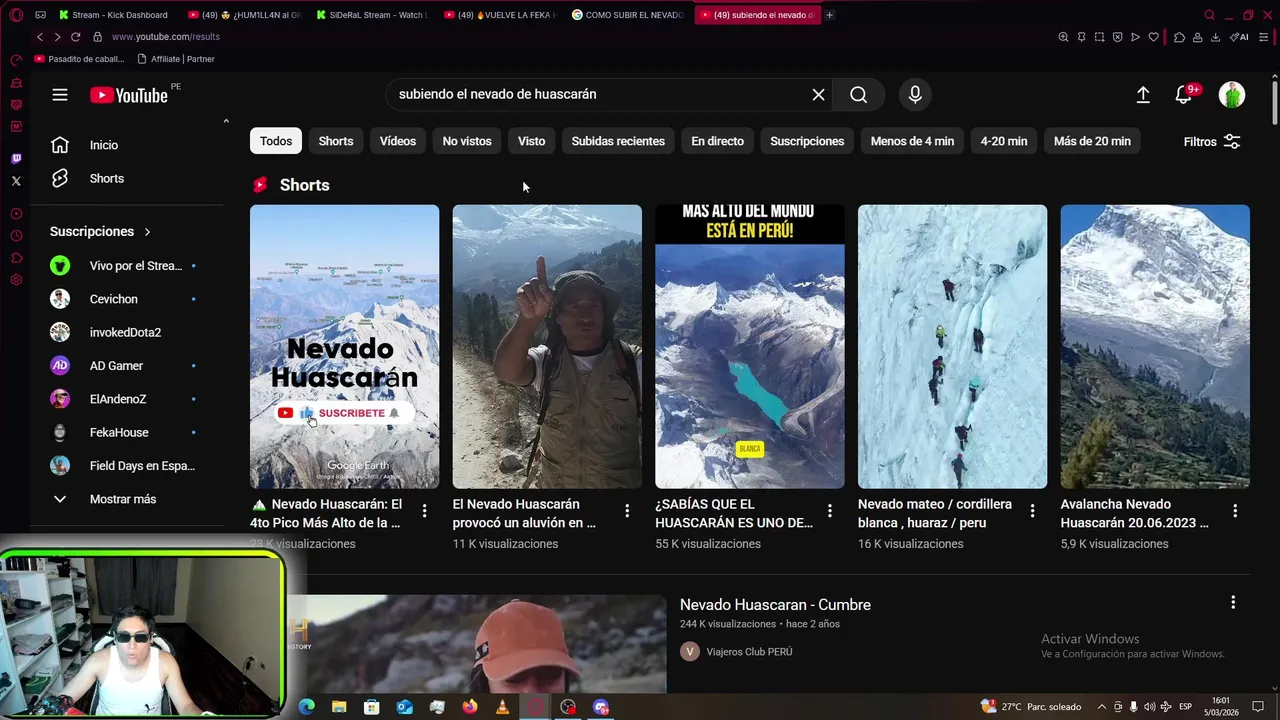Select the No vistos filter chip
This screenshot has width=1280, height=720.
click(467, 141)
